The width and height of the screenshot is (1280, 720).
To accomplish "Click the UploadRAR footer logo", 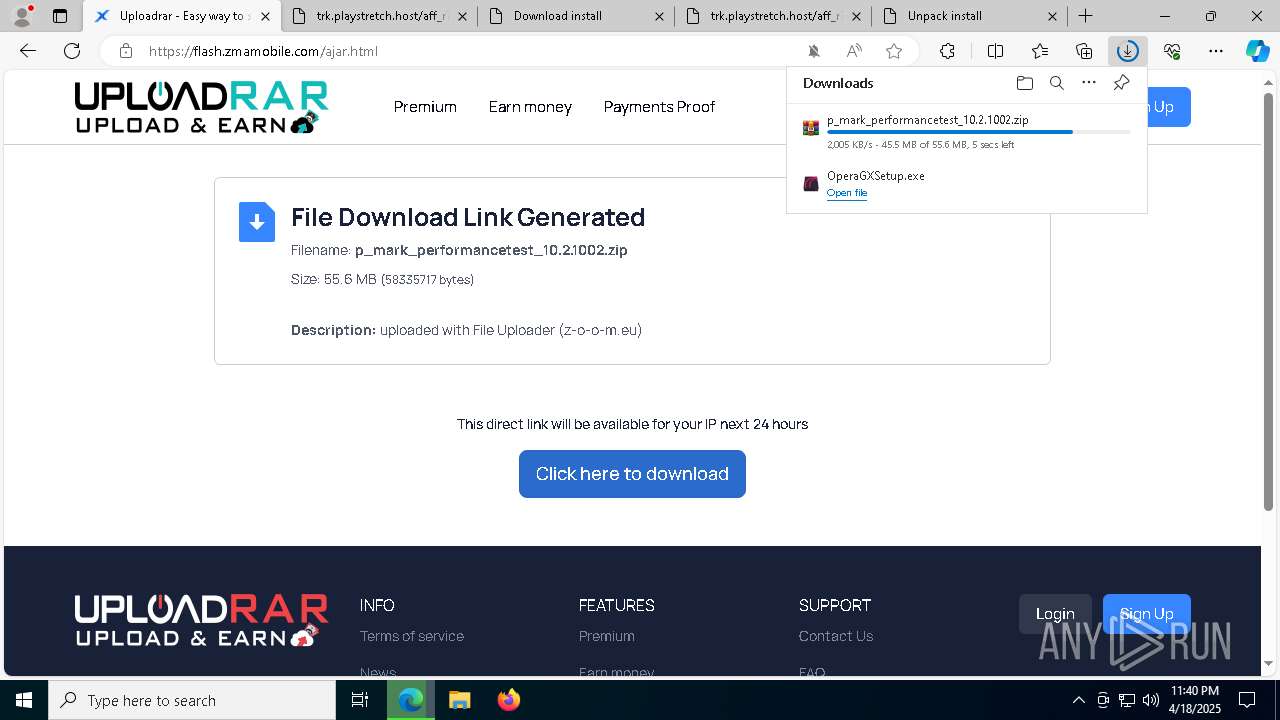I will pyautogui.click(x=201, y=621).
